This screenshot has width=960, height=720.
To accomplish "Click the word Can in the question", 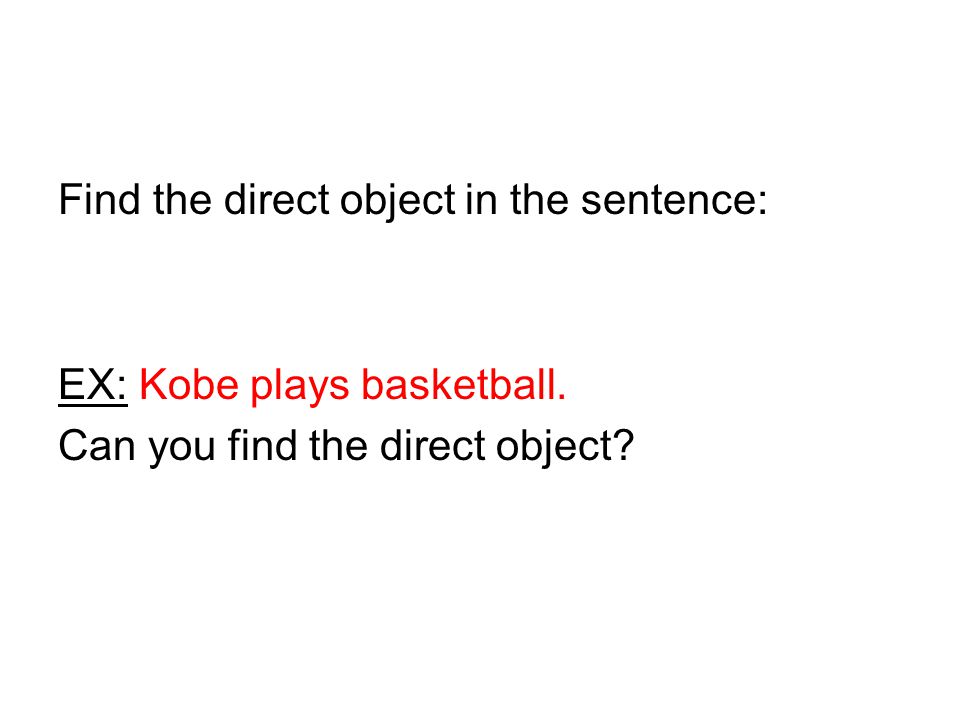I will [97, 445].
